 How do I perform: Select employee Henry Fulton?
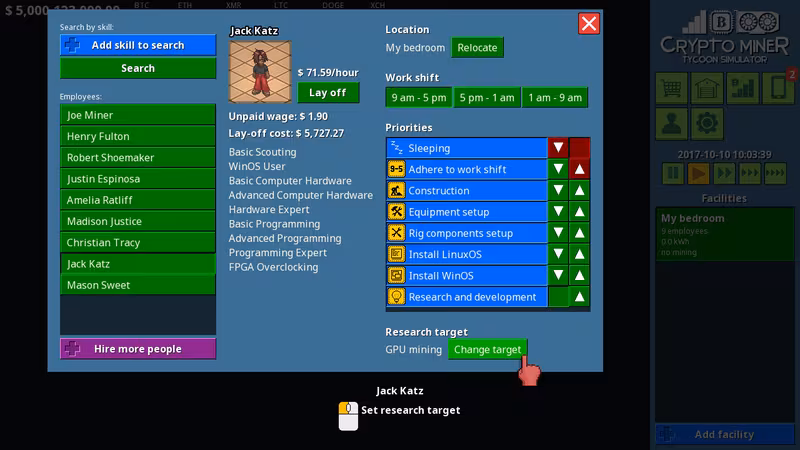pyautogui.click(x=138, y=136)
